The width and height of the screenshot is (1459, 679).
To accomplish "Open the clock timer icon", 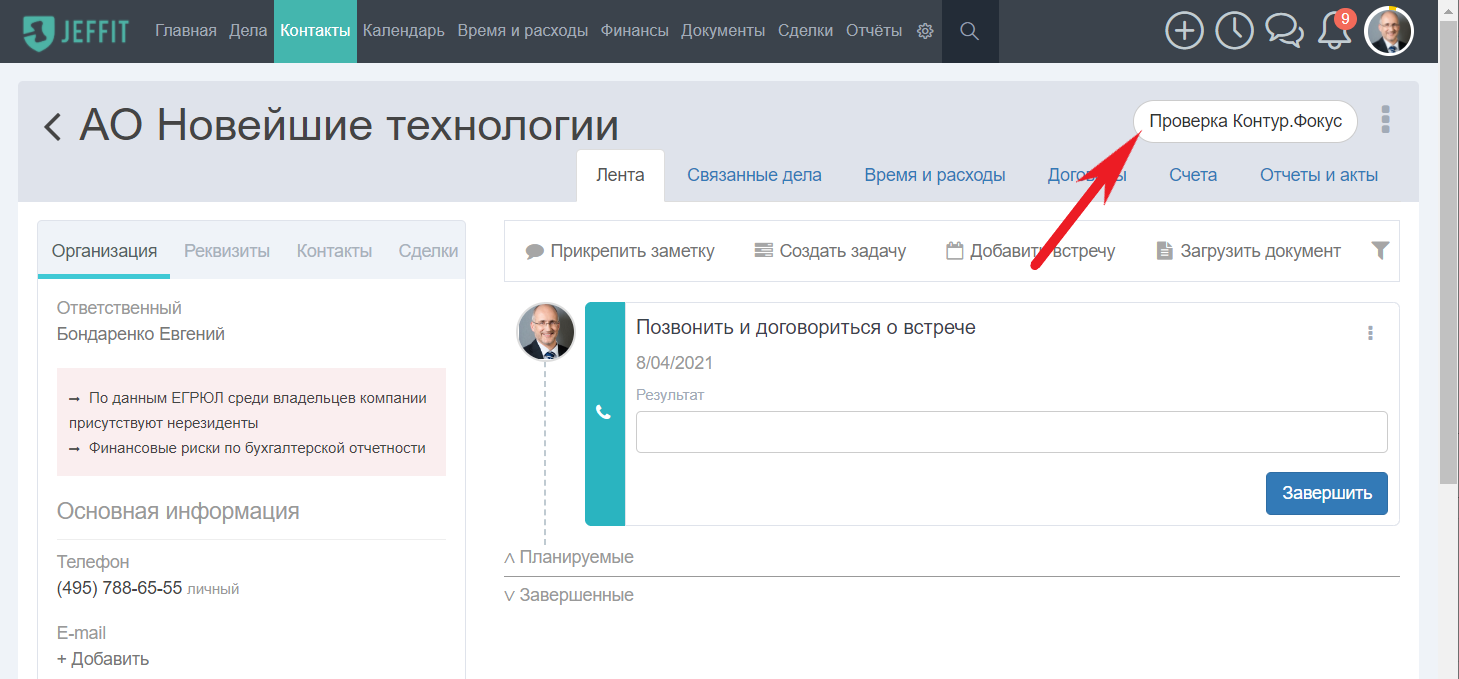I will click(1234, 31).
